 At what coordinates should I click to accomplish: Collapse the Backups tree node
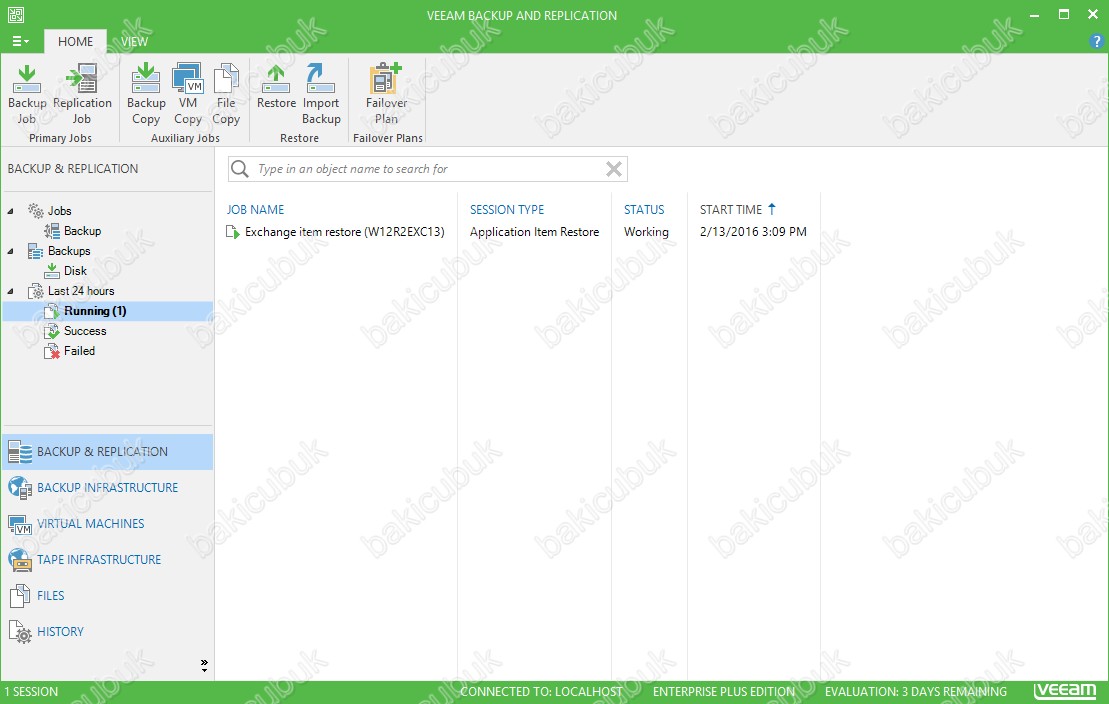(x=11, y=251)
